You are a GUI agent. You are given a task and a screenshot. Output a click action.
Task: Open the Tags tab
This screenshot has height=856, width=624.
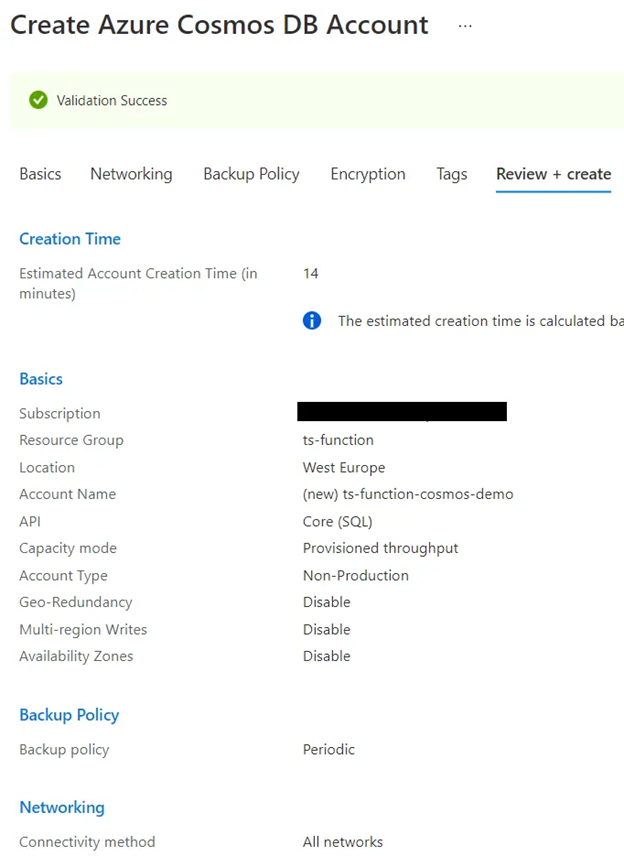coord(451,174)
